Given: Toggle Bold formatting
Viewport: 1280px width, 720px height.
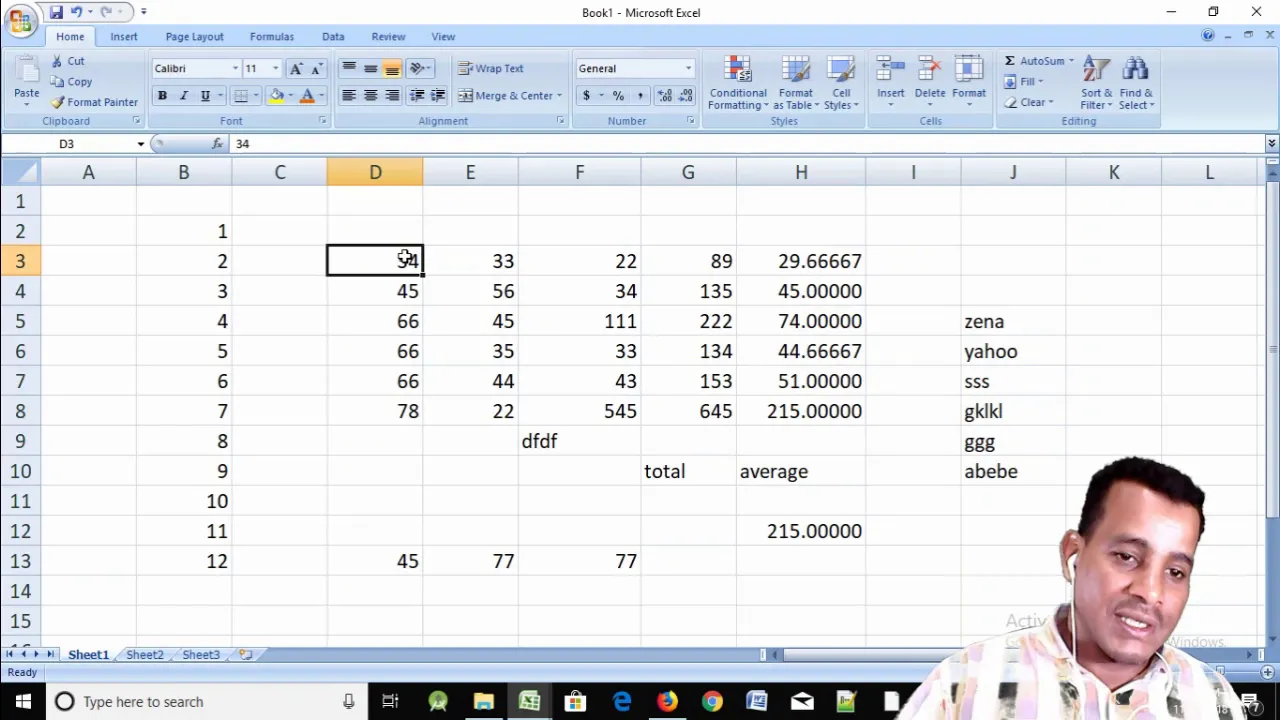Looking at the screenshot, I should [162, 96].
